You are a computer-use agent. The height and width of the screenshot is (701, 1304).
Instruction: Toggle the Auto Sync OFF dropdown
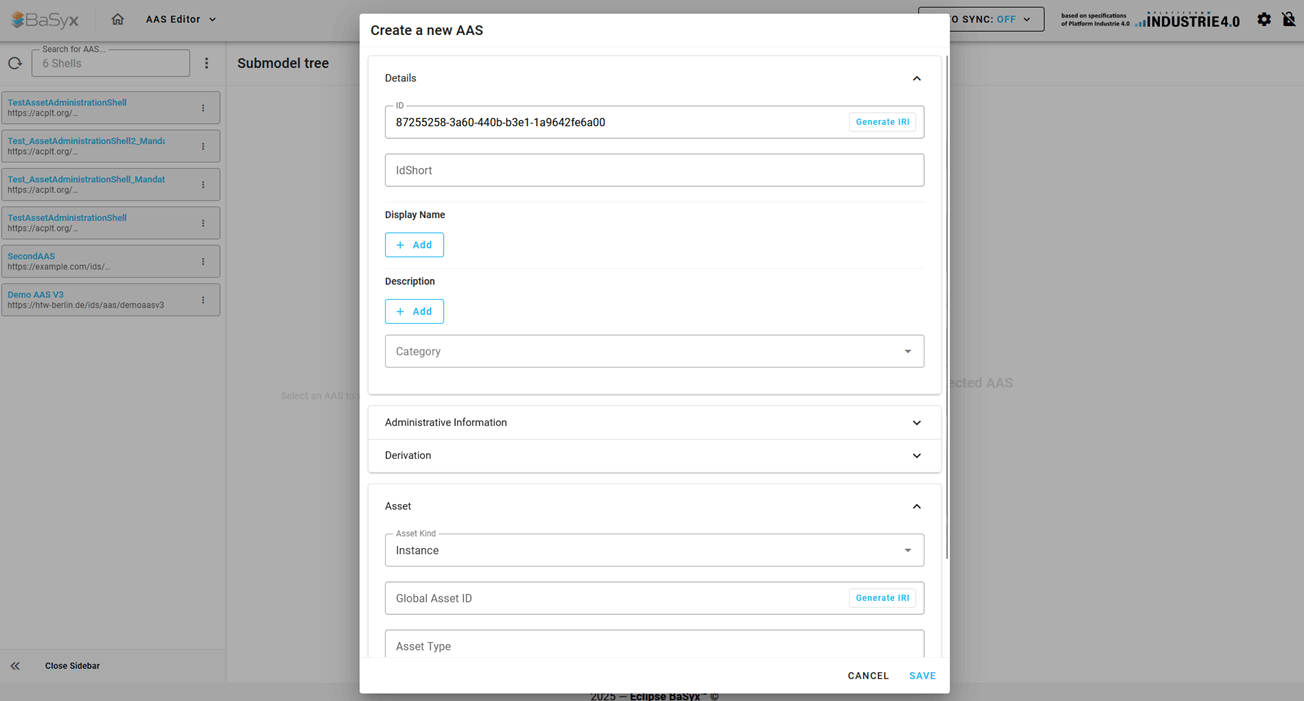tap(981, 19)
